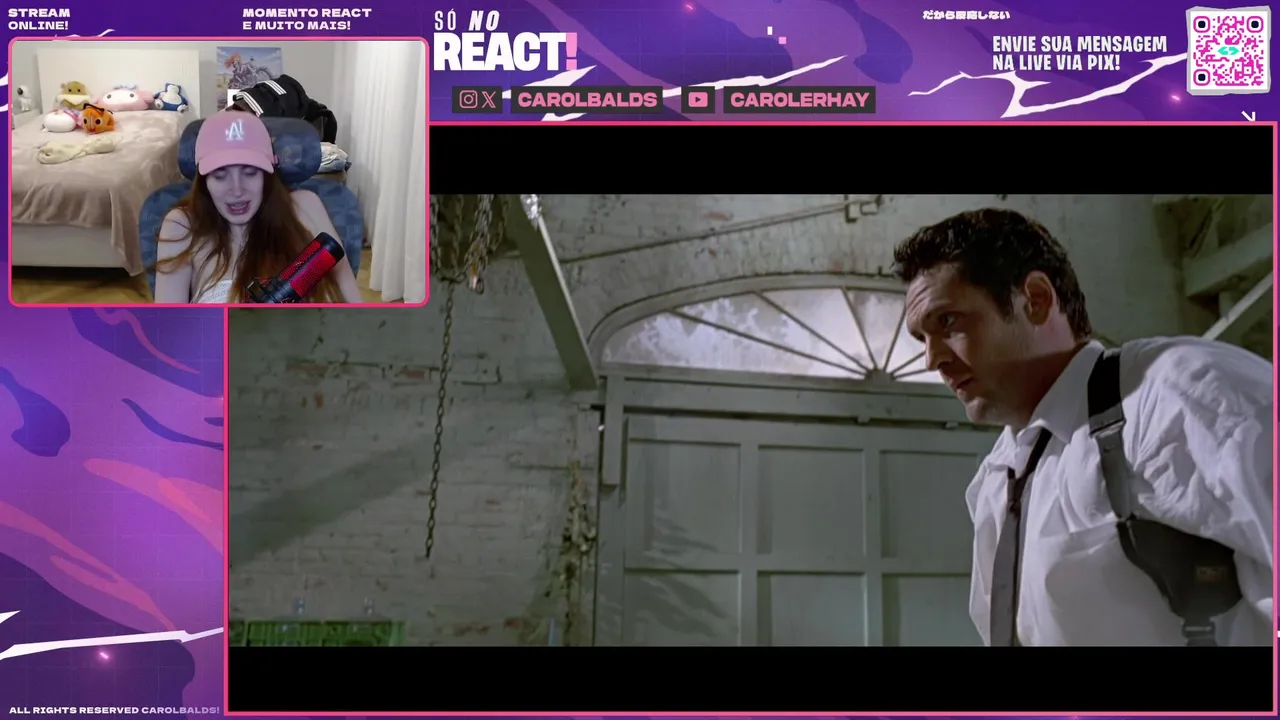
Task: Click the ENVIE SUA MENSAGEM NA LIVE VIA PIX! text
Action: [x=1079, y=54]
